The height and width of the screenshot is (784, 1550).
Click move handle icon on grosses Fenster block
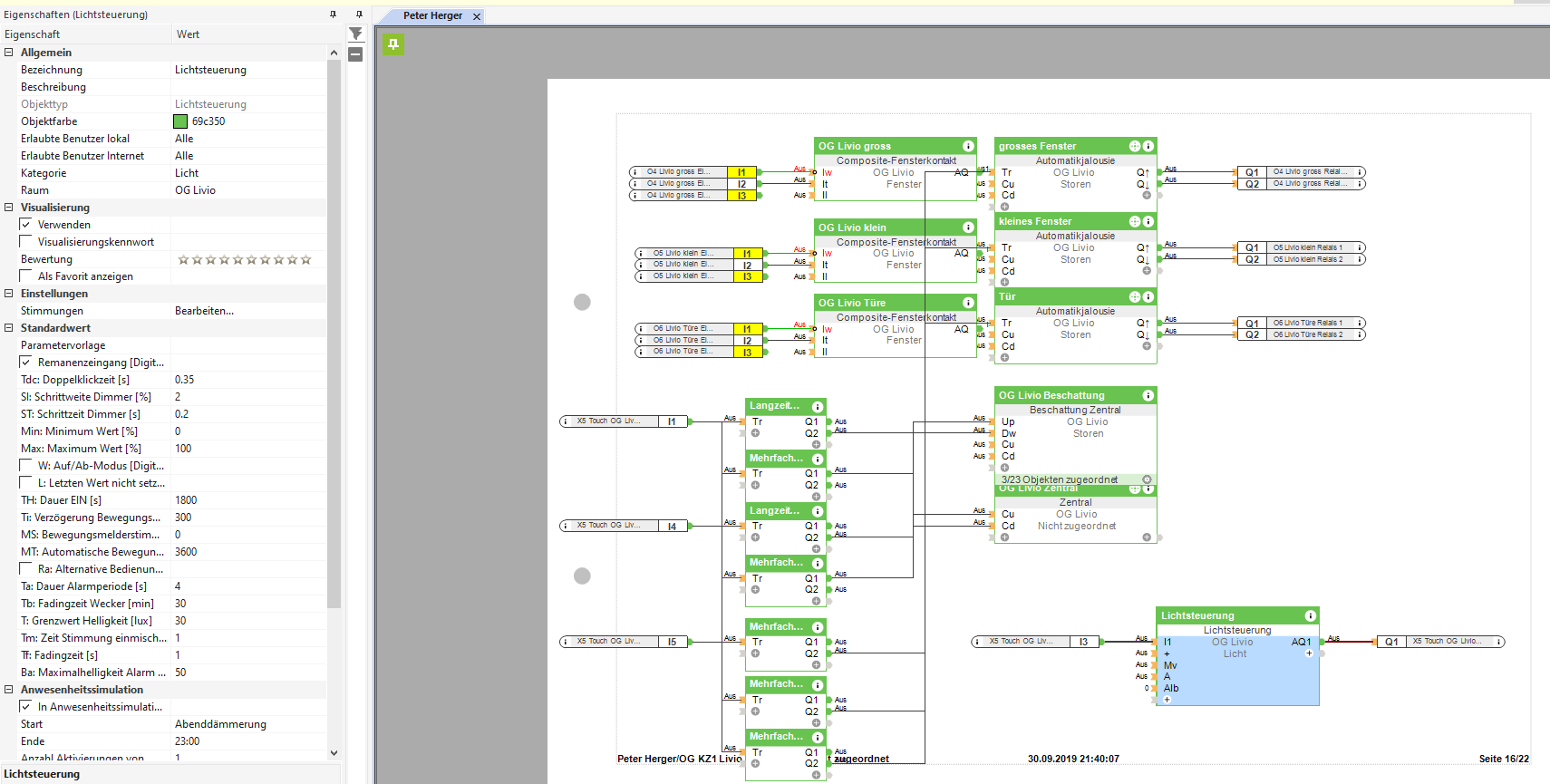coord(1134,146)
